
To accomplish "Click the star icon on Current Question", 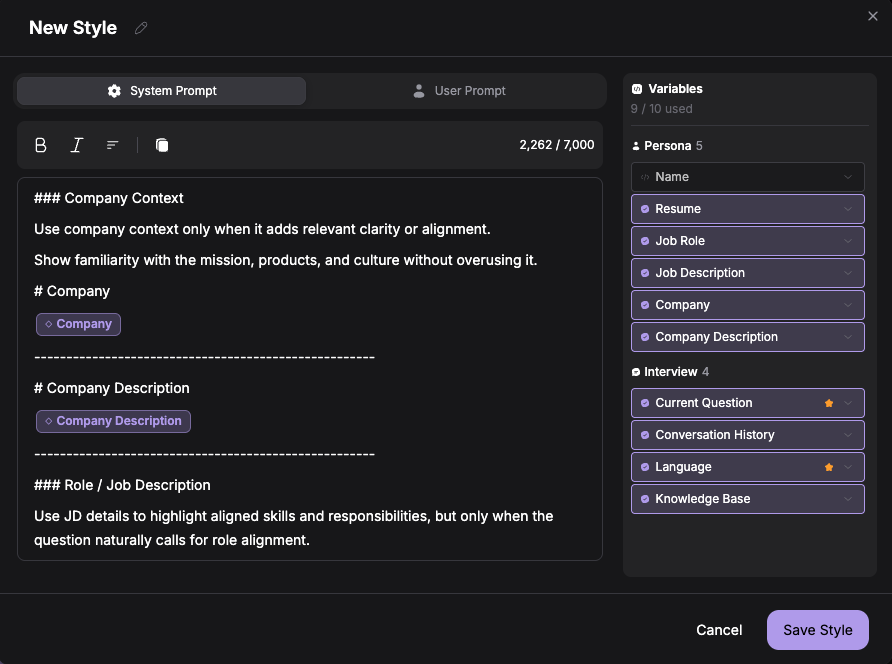I will pos(828,403).
